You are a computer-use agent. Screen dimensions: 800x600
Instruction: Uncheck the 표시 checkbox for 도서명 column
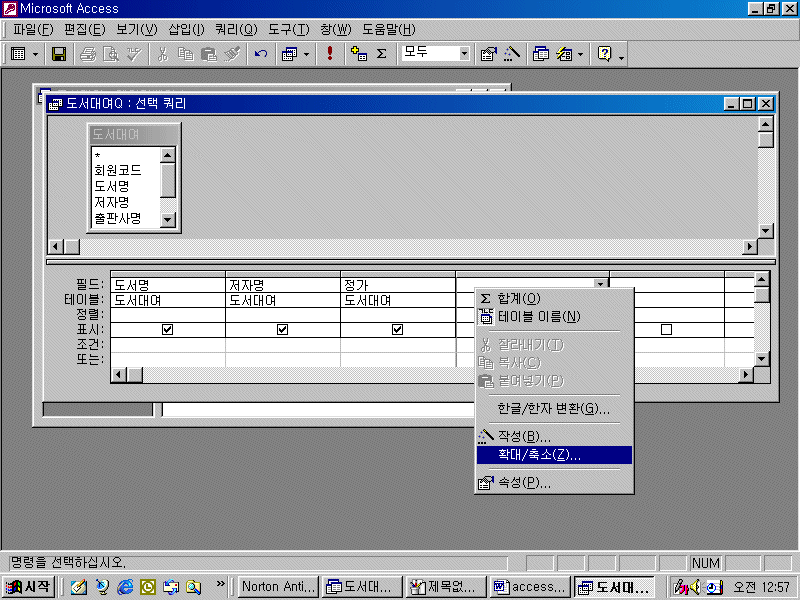coord(167,330)
